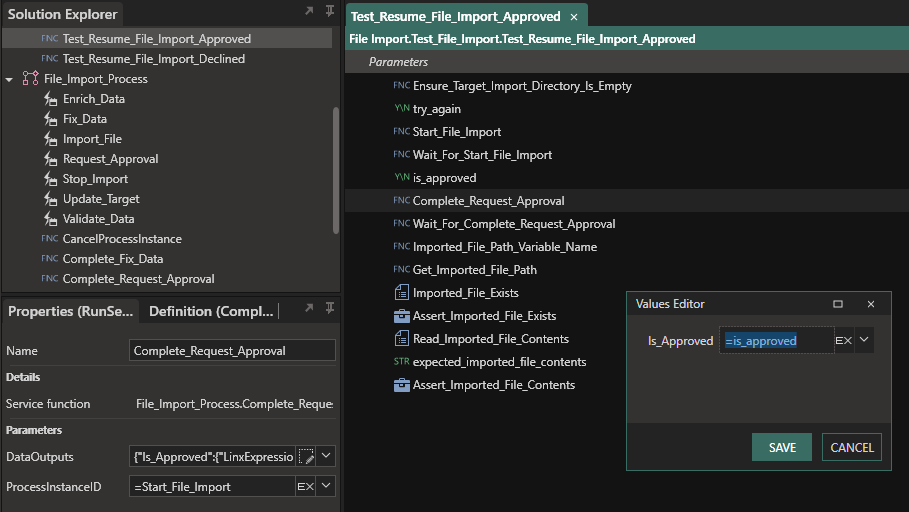Switch to the Properties (RunSe... tab
909x512 pixels.
70,311
